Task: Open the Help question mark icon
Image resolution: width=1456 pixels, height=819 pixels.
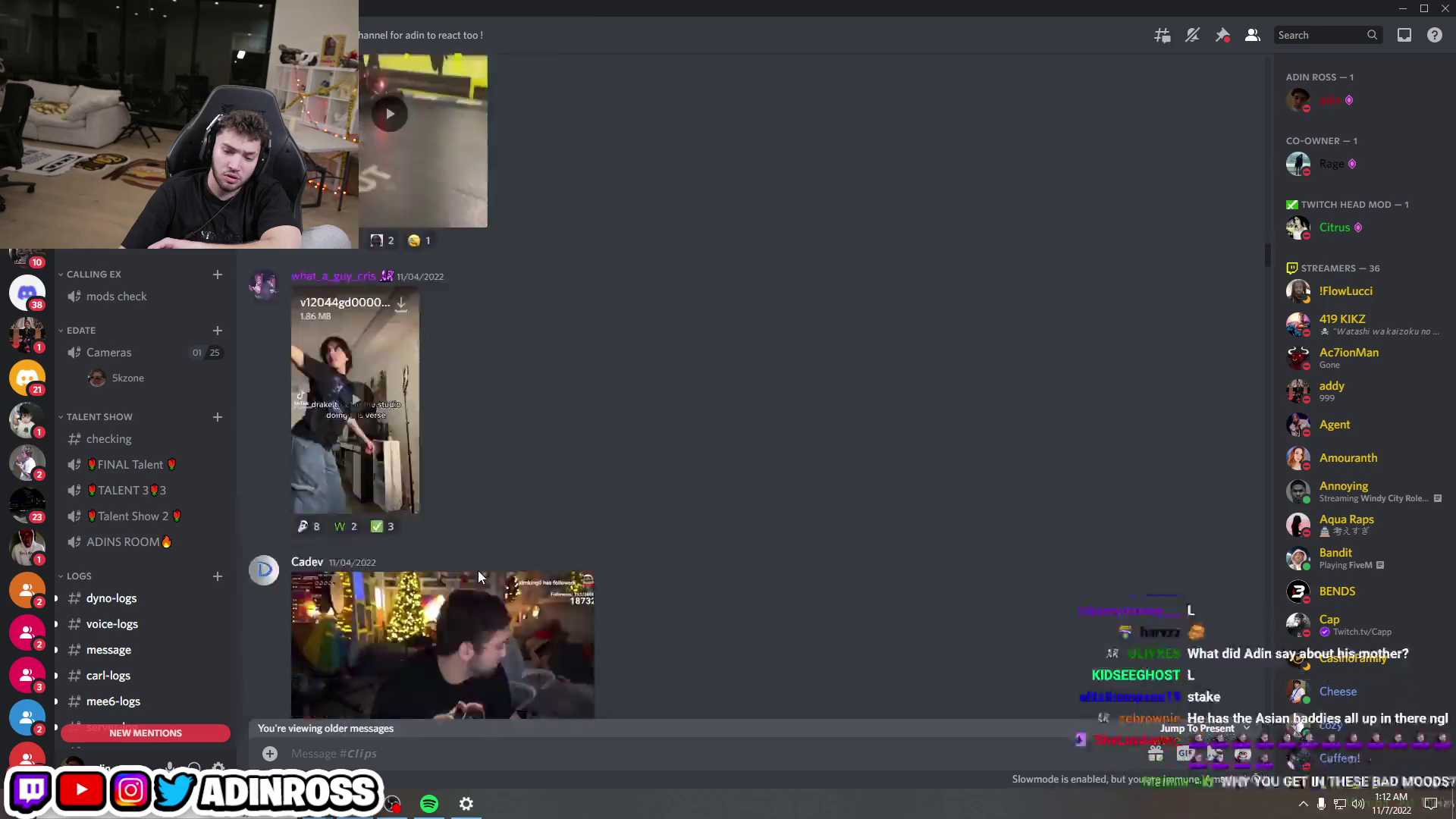Action: (x=1435, y=35)
